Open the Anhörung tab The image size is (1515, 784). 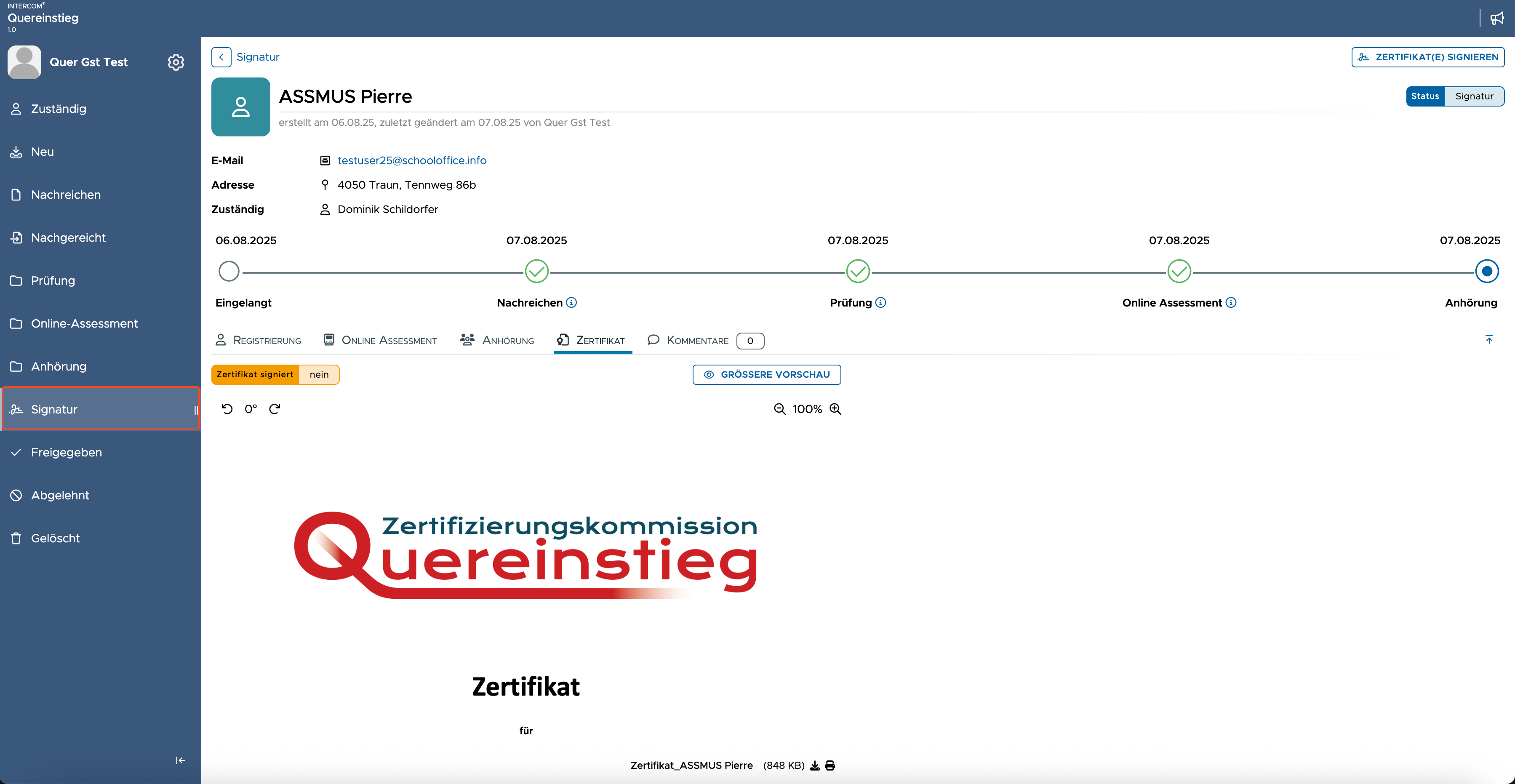pos(497,340)
